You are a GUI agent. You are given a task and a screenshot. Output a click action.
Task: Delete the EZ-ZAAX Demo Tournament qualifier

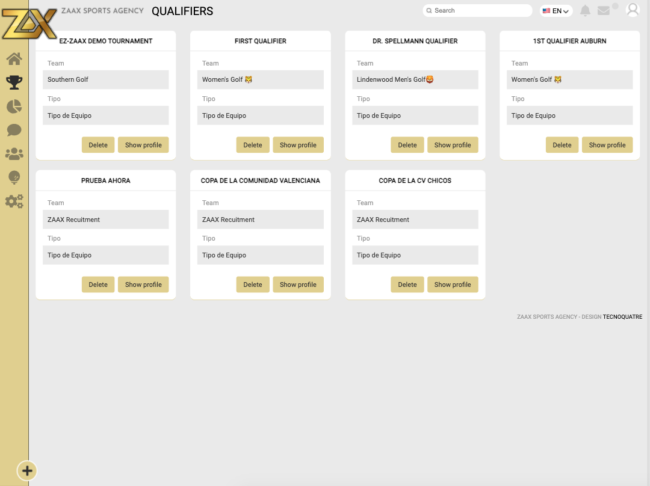click(98, 145)
